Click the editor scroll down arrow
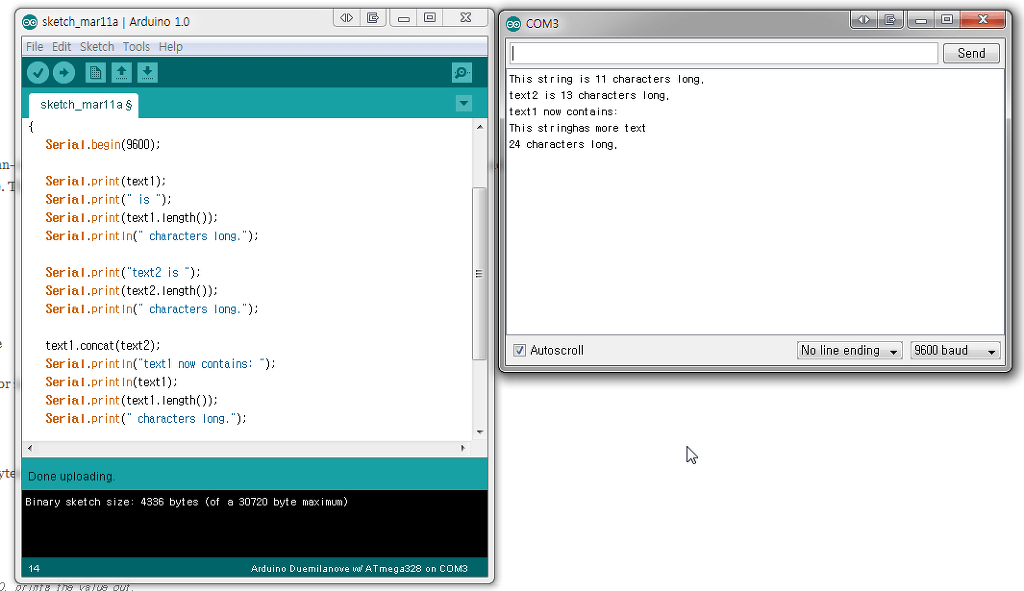Screen dimensions: 1024x591 479,432
